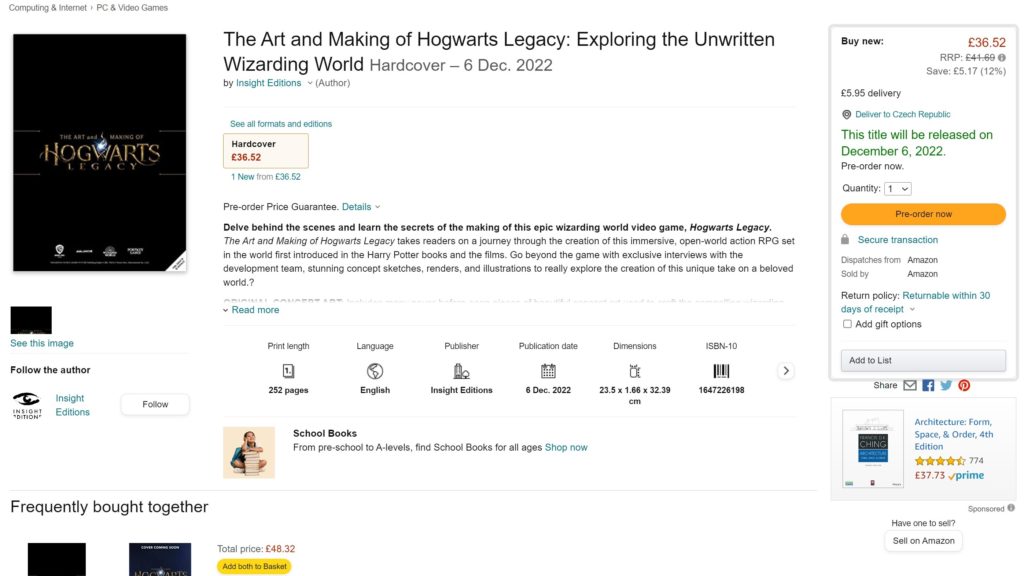The height and width of the screenshot is (576, 1024).
Task: Click the right arrow on the product details strip
Action: [x=786, y=369]
